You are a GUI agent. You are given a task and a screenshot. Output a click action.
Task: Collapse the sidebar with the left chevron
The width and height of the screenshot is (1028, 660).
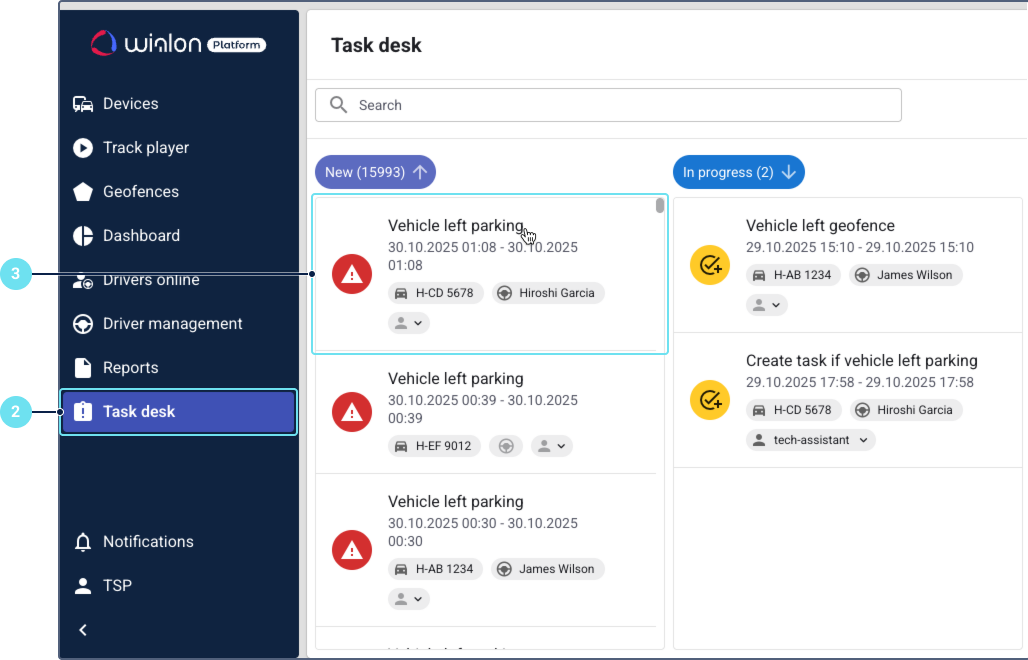pos(83,630)
